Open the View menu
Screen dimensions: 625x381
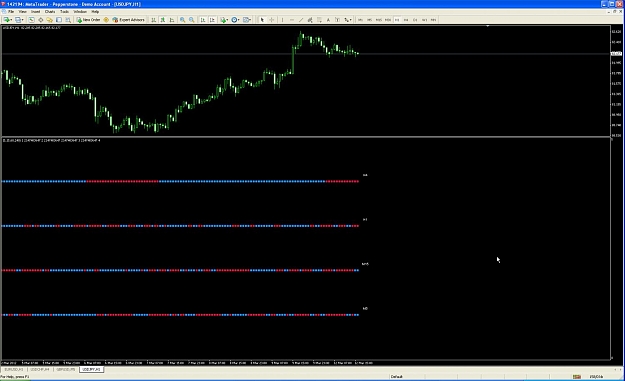tap(22, 12)
